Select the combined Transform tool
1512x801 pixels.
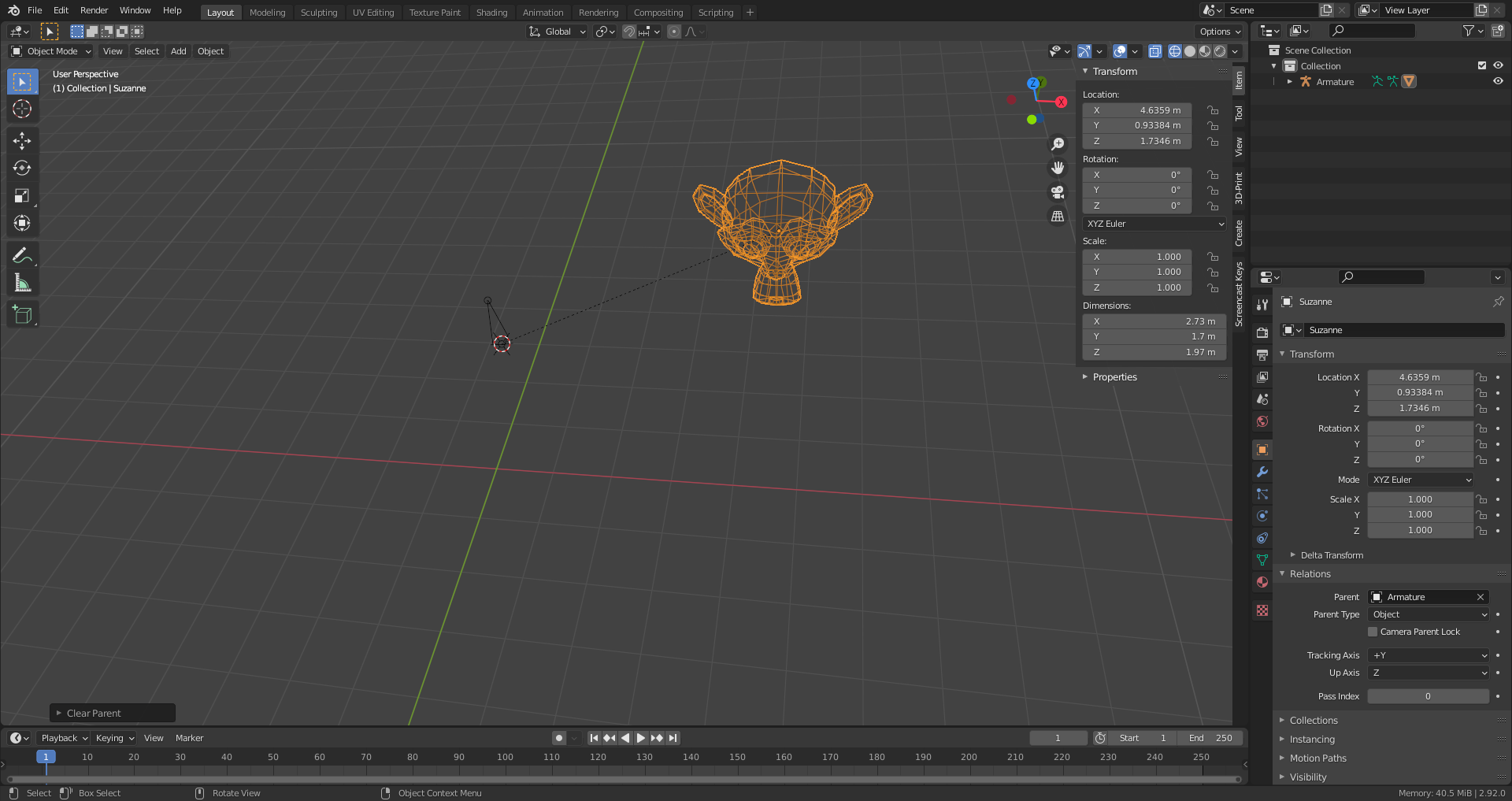pos(22,223)
